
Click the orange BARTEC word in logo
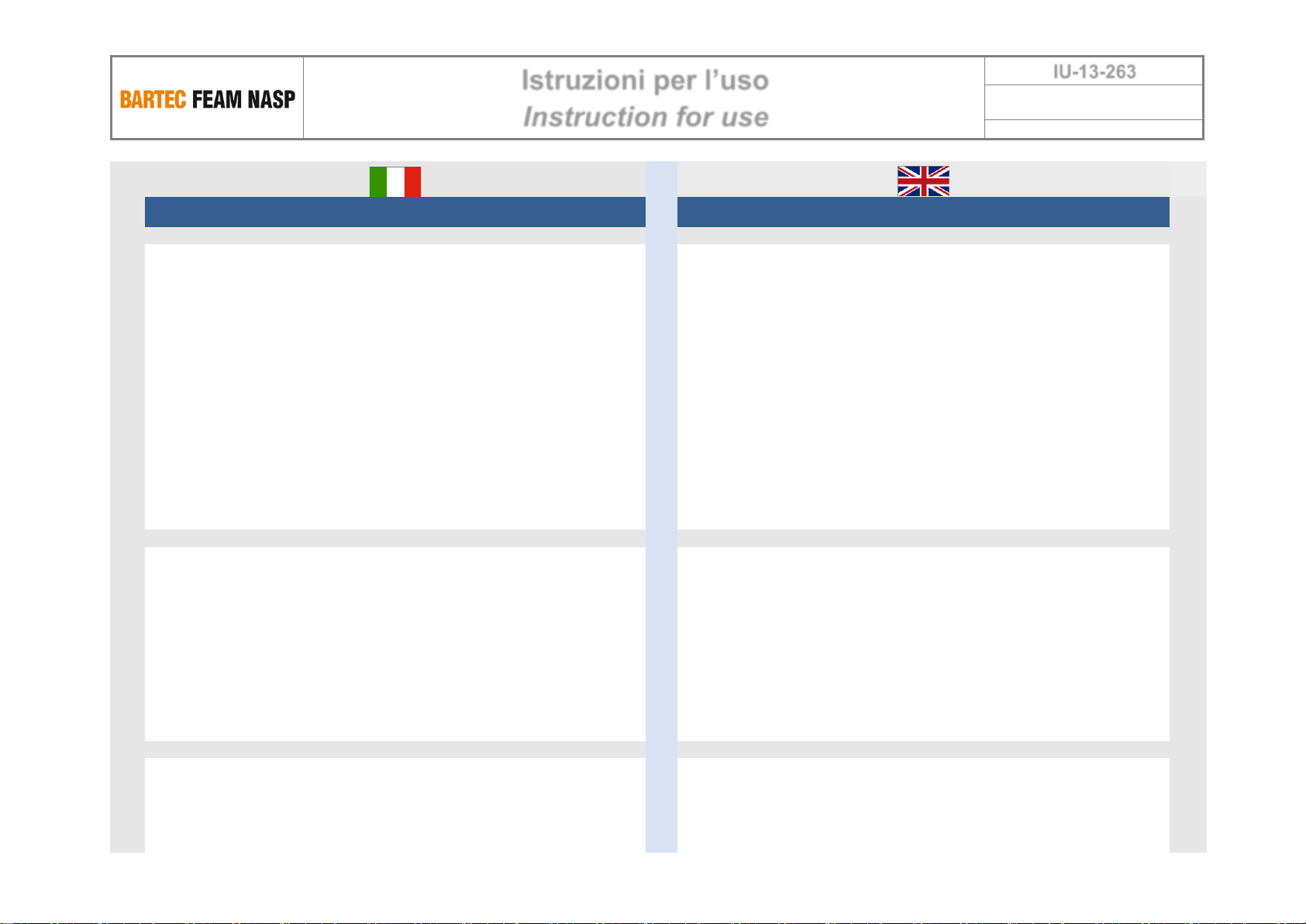[x=153, y=99]
